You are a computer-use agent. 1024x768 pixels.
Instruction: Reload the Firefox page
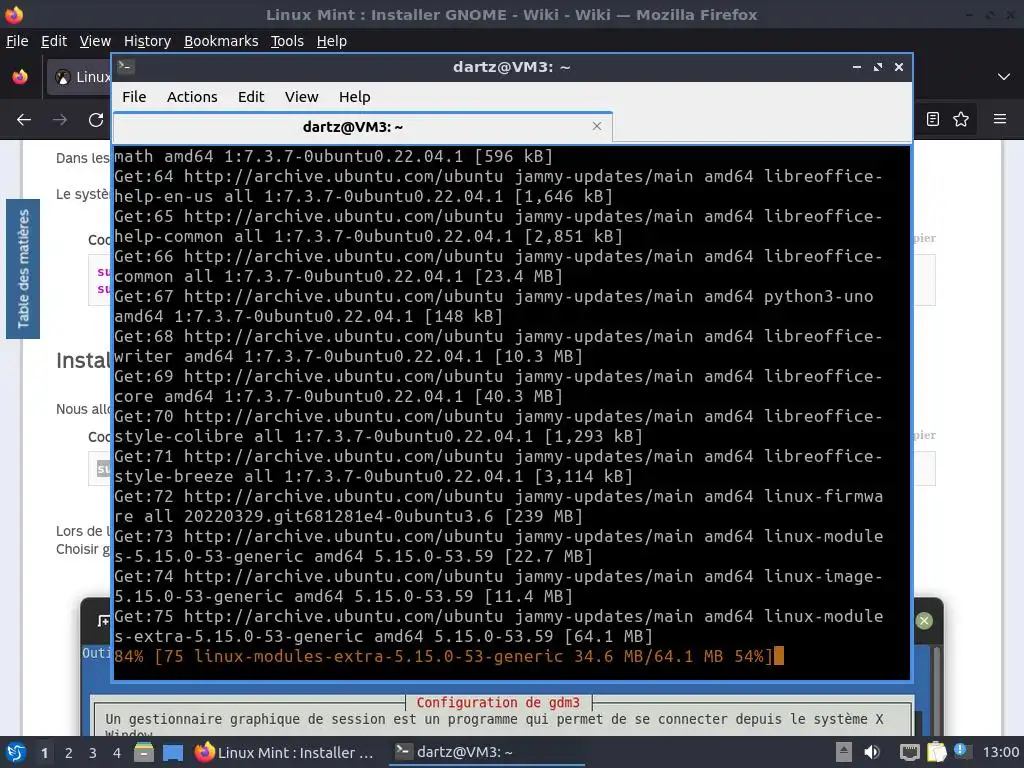click(96, 120)
